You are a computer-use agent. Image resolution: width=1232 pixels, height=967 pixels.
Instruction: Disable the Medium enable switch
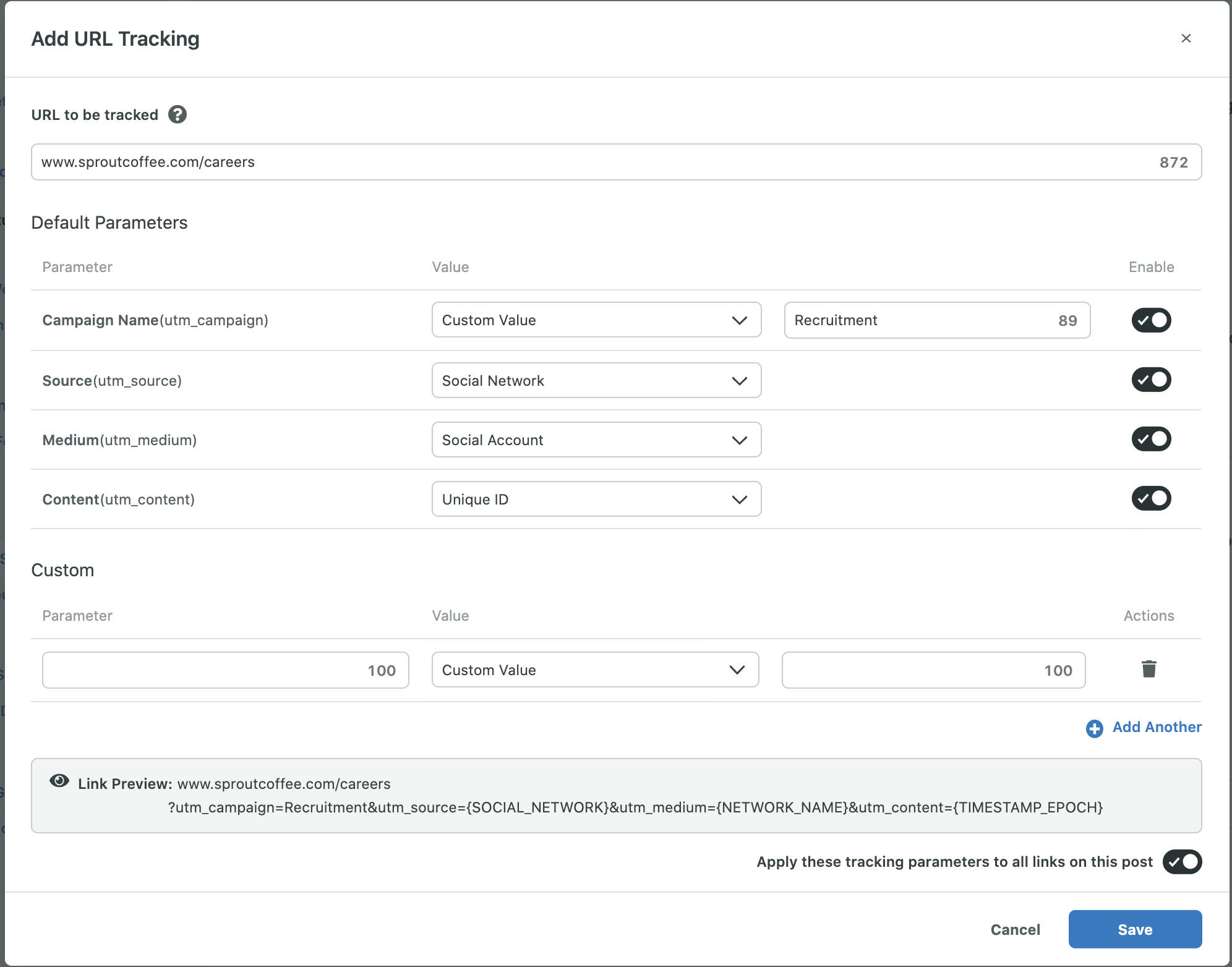click(1151, 438)
